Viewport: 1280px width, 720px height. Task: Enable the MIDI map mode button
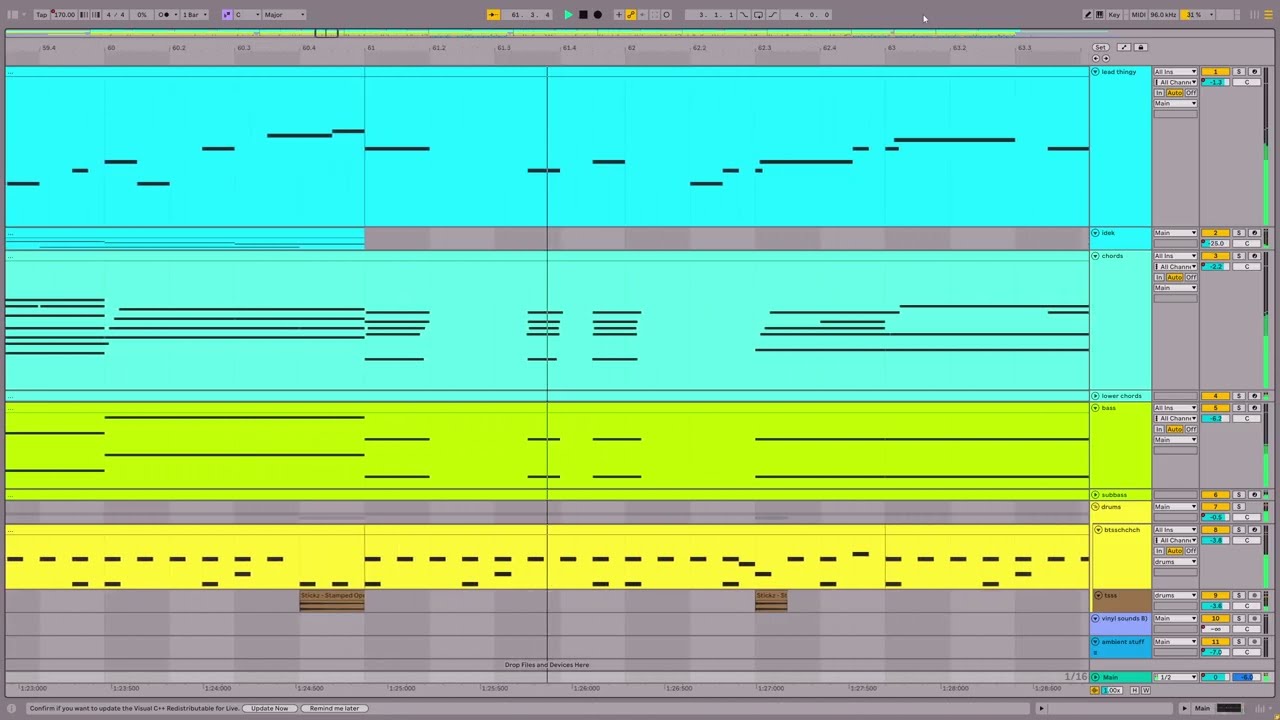point(1138,14)
